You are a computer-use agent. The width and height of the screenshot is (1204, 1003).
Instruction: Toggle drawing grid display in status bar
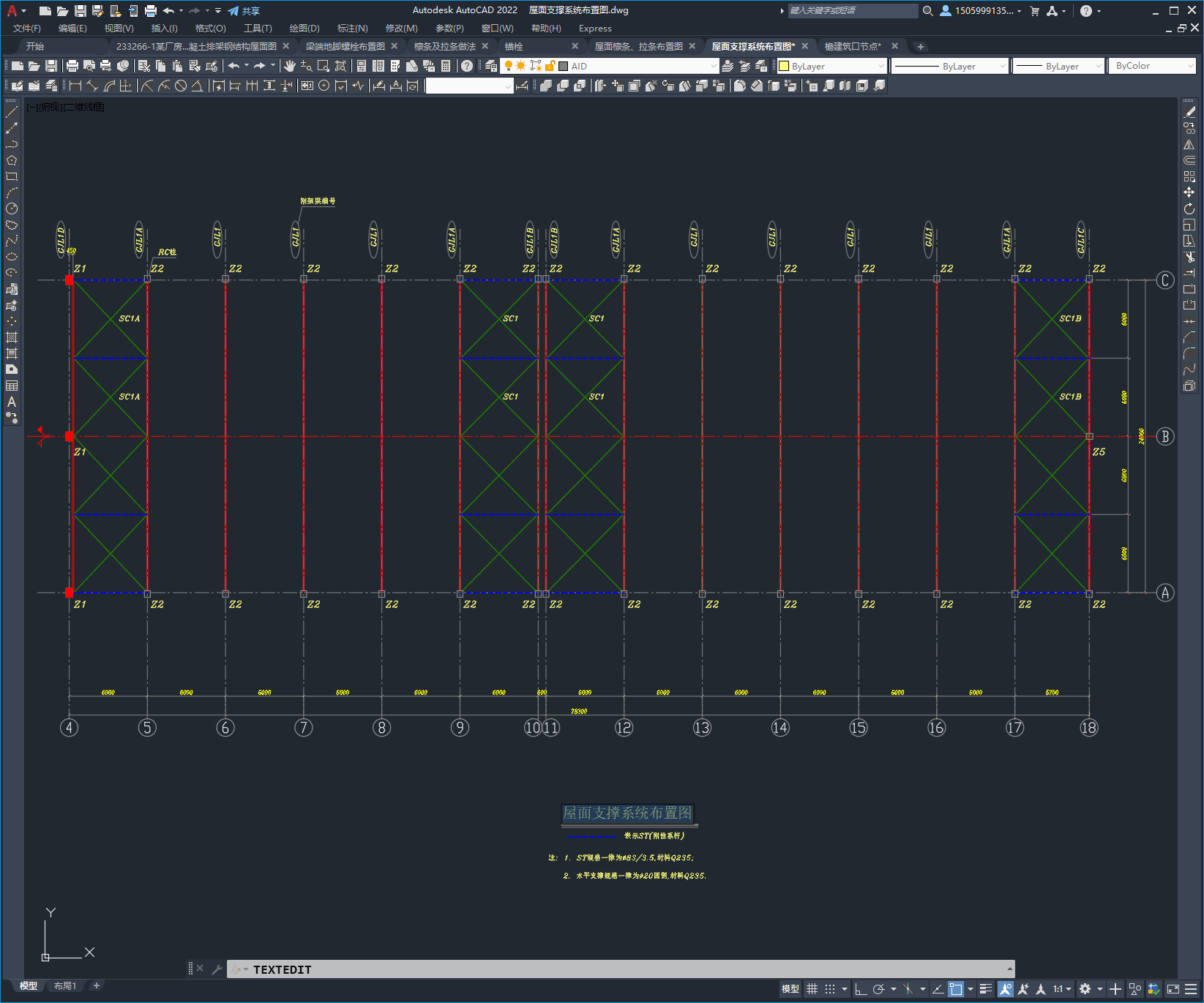[x=812, y=989]
